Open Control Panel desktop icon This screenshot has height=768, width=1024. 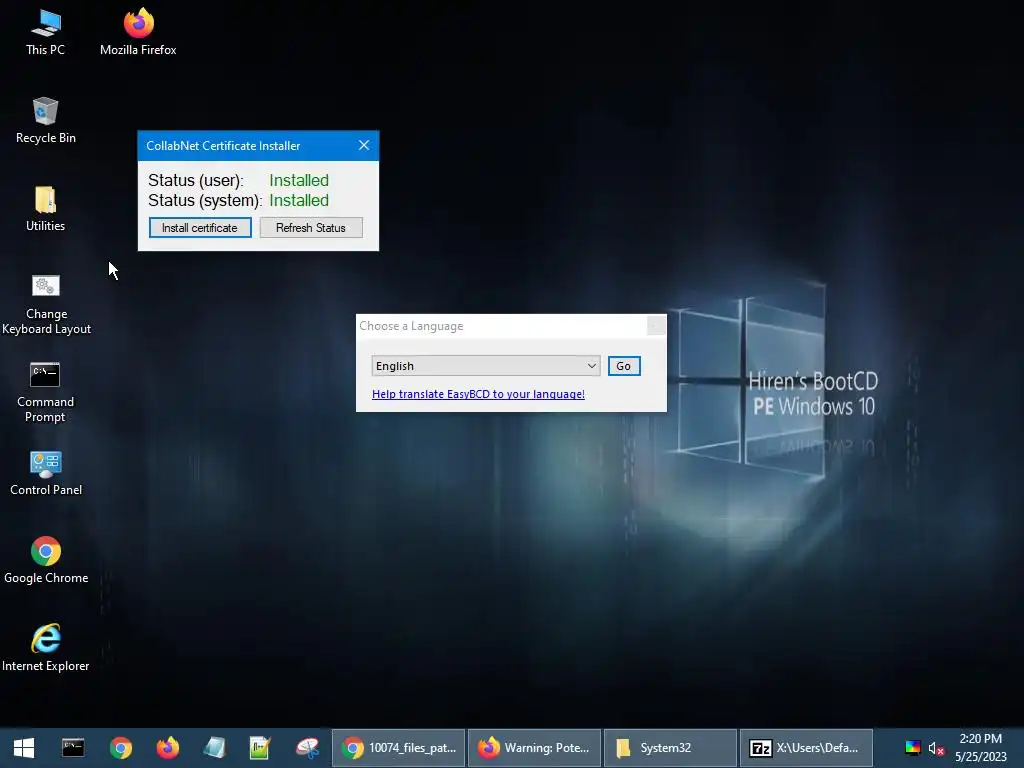pyautogui.click(x=46, y=473)
